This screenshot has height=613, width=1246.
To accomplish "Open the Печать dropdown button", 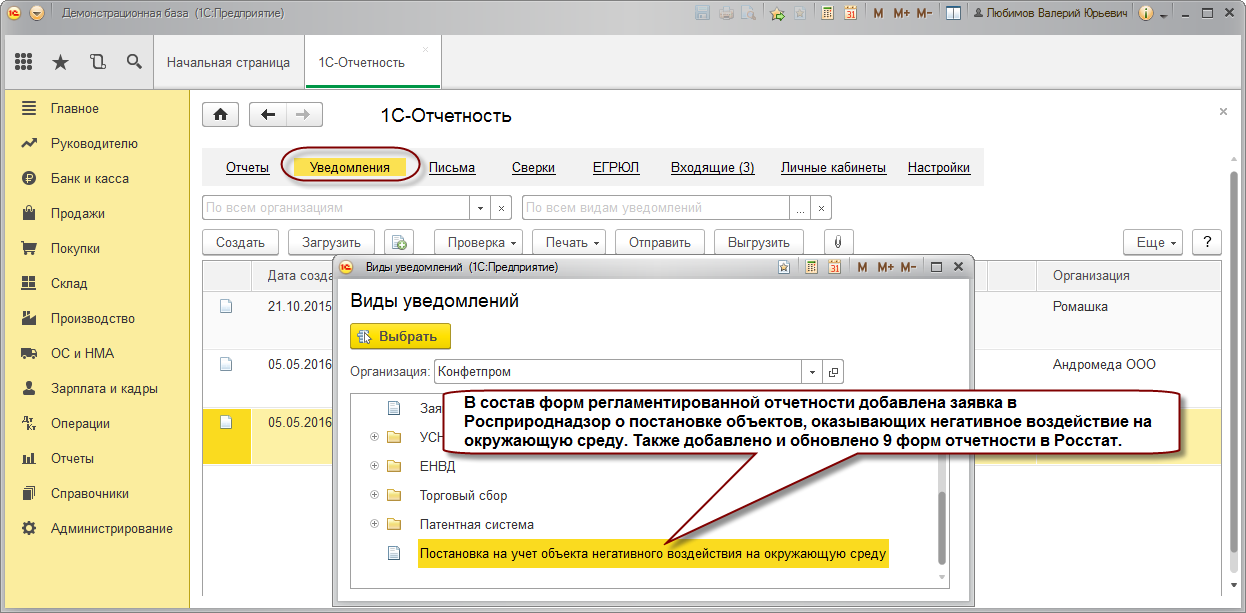I will [568, 242].
